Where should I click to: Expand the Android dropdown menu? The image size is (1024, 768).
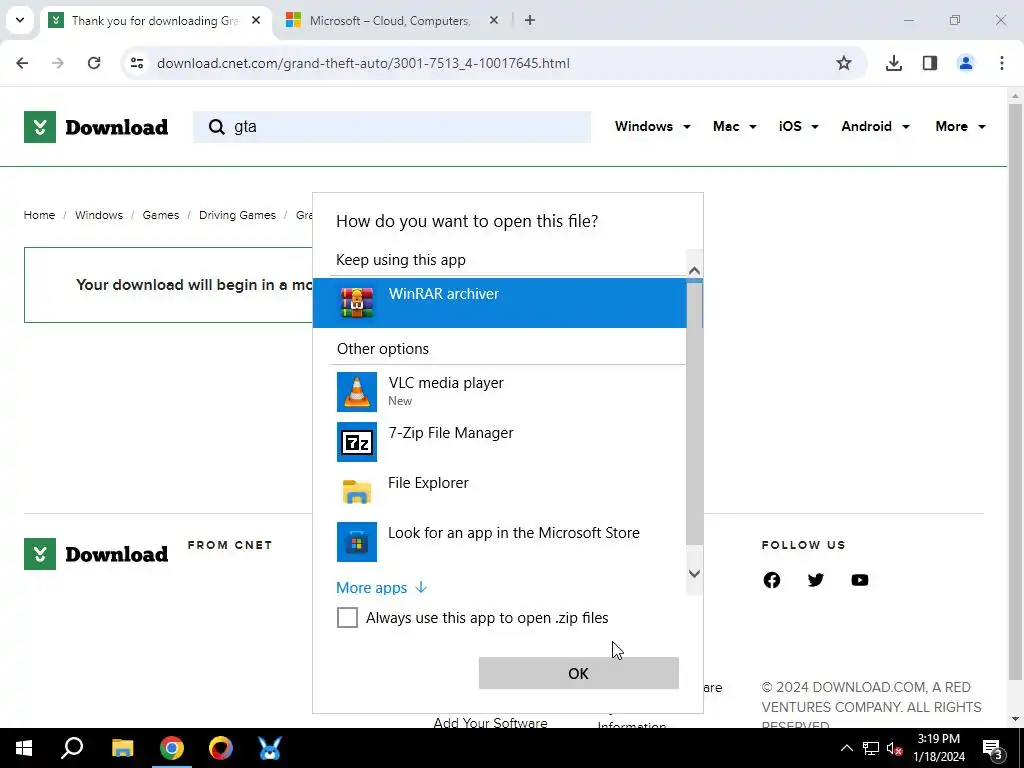(875, 127)
